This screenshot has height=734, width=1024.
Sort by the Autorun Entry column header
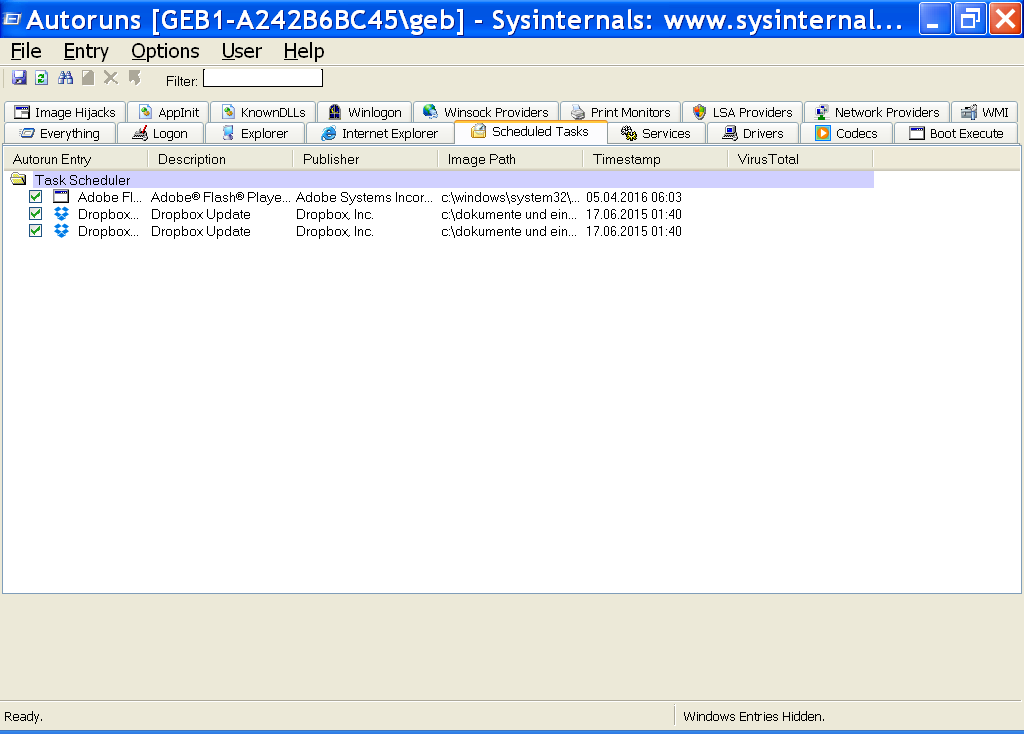pyautogui.click(x=76, y=159)
